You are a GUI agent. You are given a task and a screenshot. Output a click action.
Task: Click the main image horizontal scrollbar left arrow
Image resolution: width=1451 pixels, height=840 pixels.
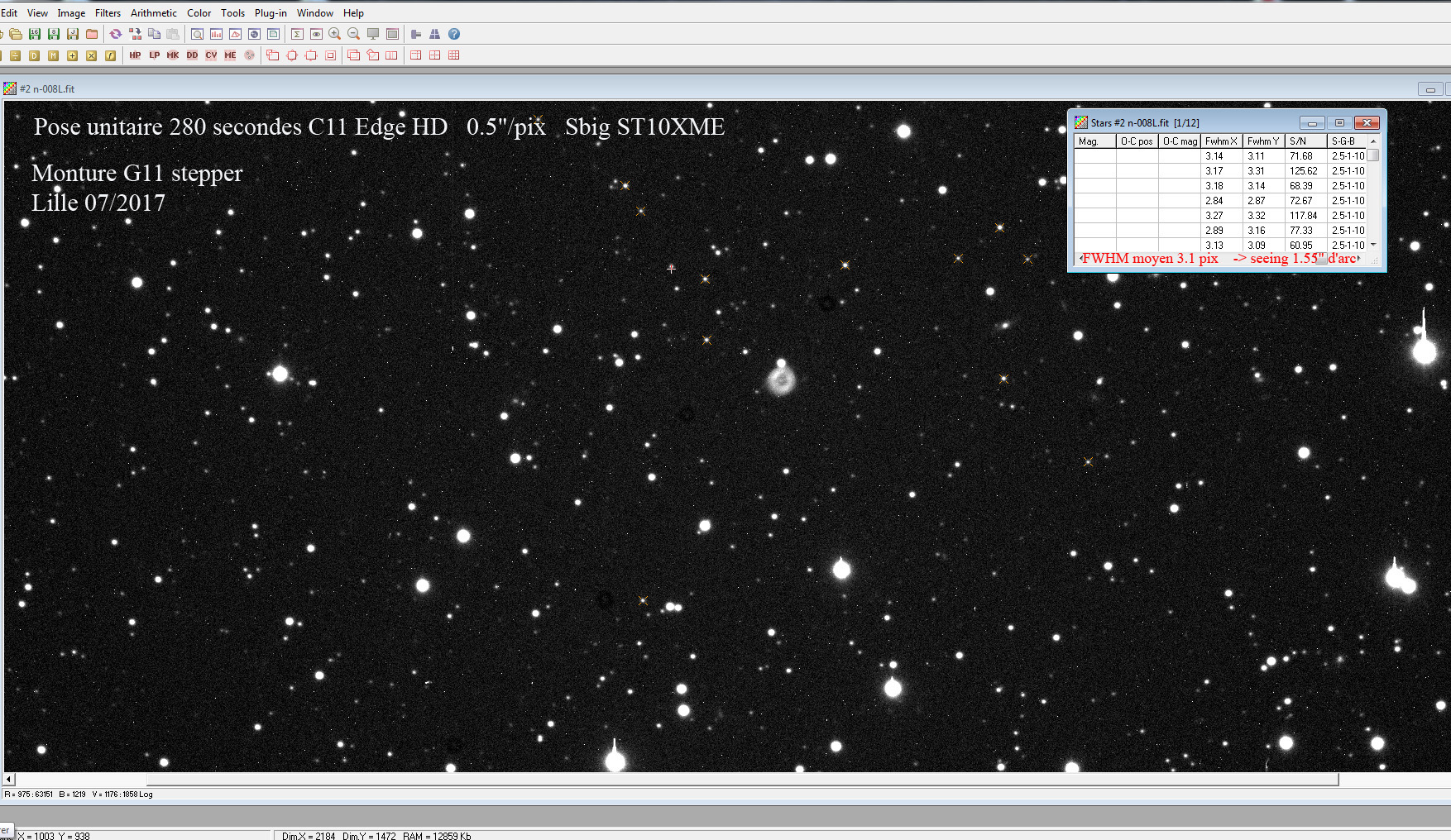click(9, 779)
